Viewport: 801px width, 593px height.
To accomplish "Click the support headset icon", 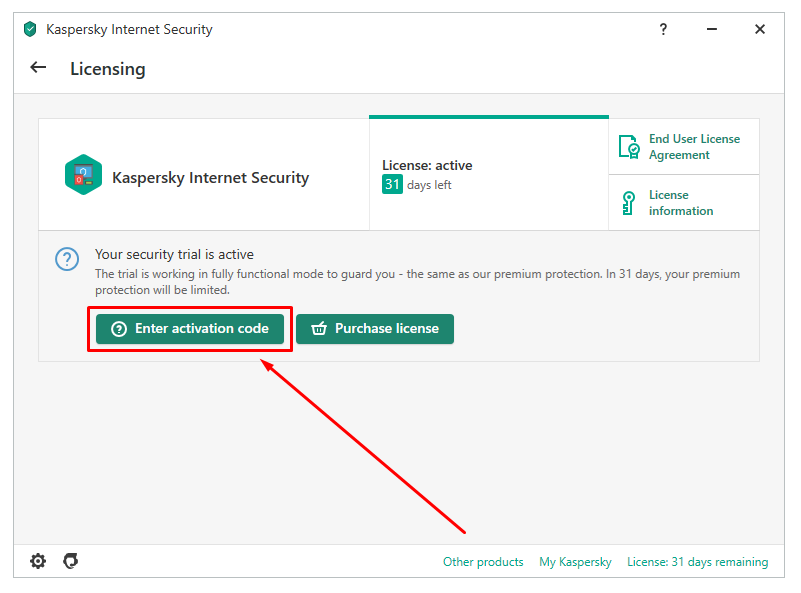I will point(70,561).
